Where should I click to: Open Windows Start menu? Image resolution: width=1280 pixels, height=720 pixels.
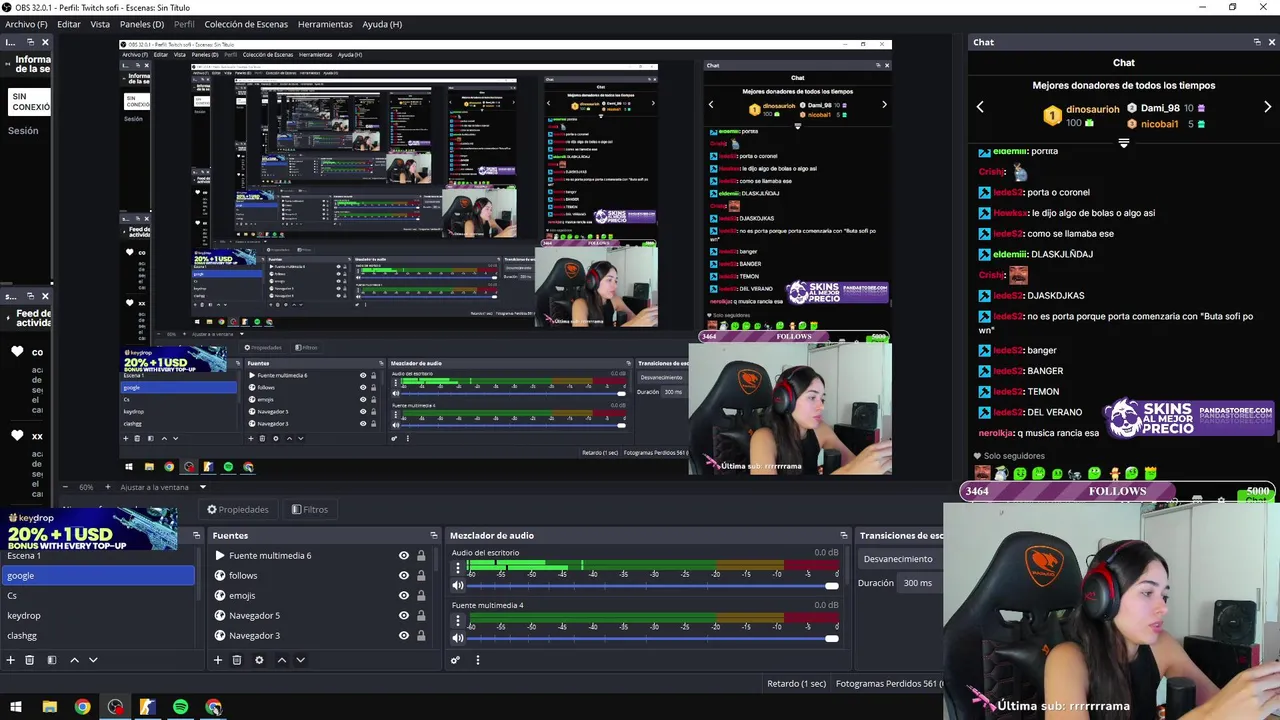[x=16, y=707]
